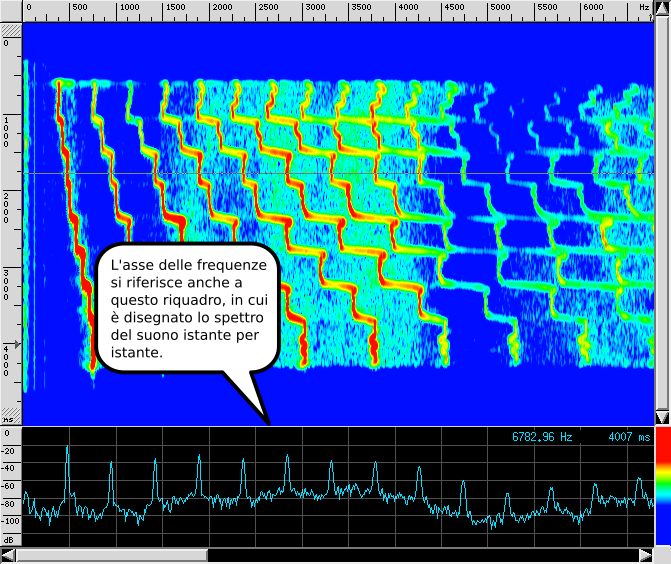Click the vertical scrollbar up arrow
671x564 pixels.
click(x=661, y=8)
